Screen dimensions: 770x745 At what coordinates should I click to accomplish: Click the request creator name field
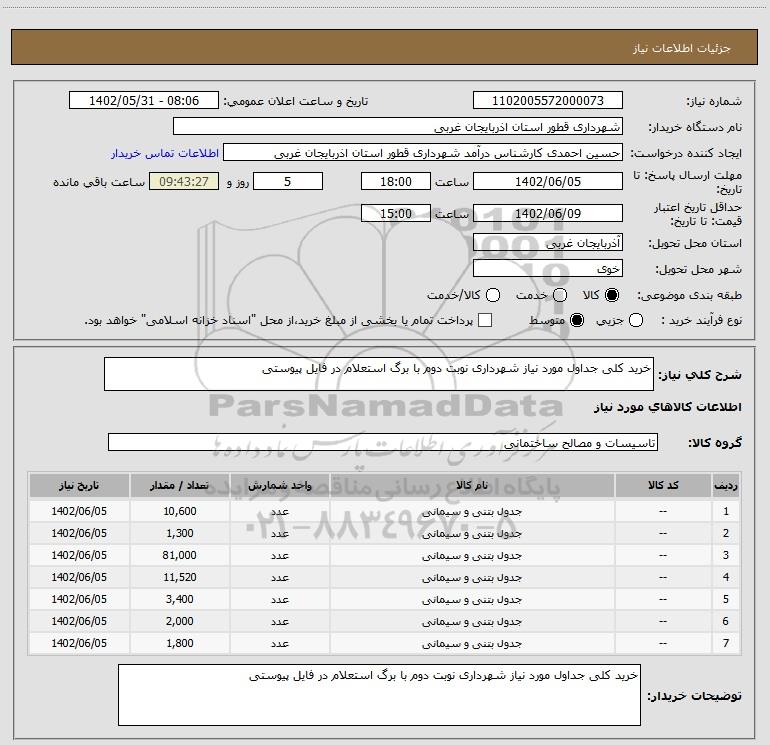click(423, 153)
